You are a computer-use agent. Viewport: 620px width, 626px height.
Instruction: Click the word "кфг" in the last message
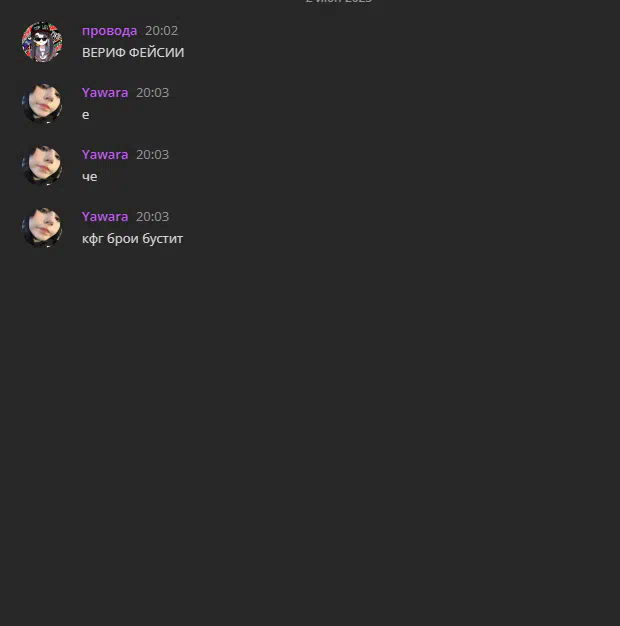pyautogui.click(x=93, y=239)
